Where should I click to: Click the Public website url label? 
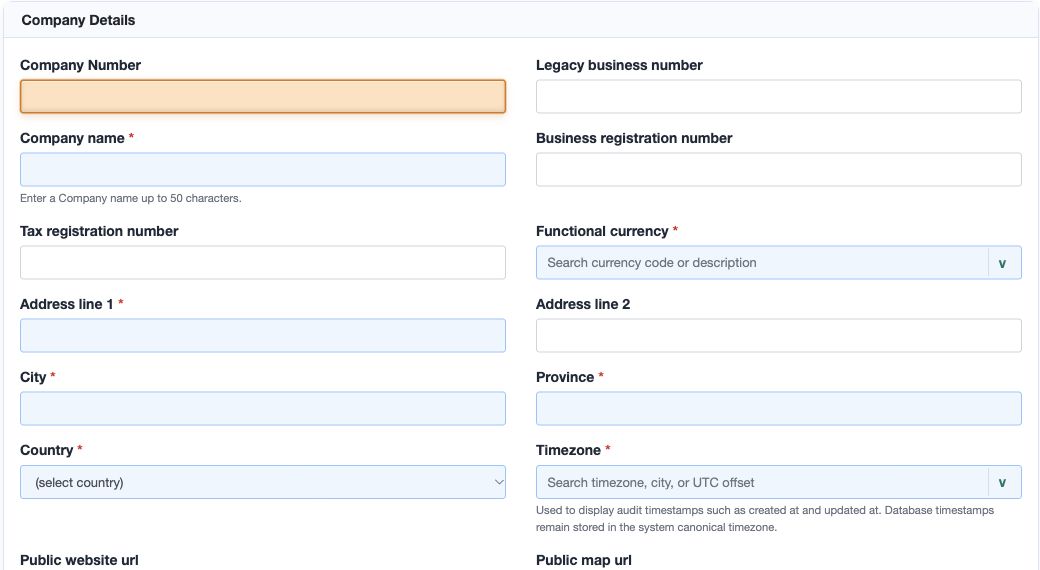pos(79,560)
